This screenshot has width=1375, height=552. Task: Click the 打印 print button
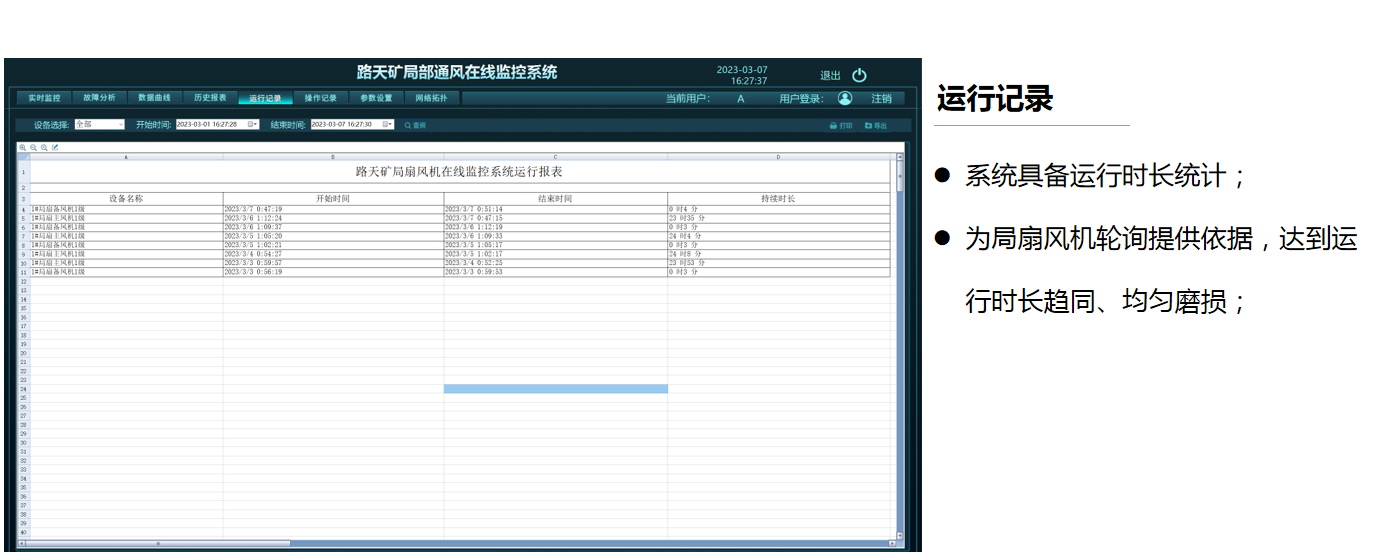click(841, 126)
